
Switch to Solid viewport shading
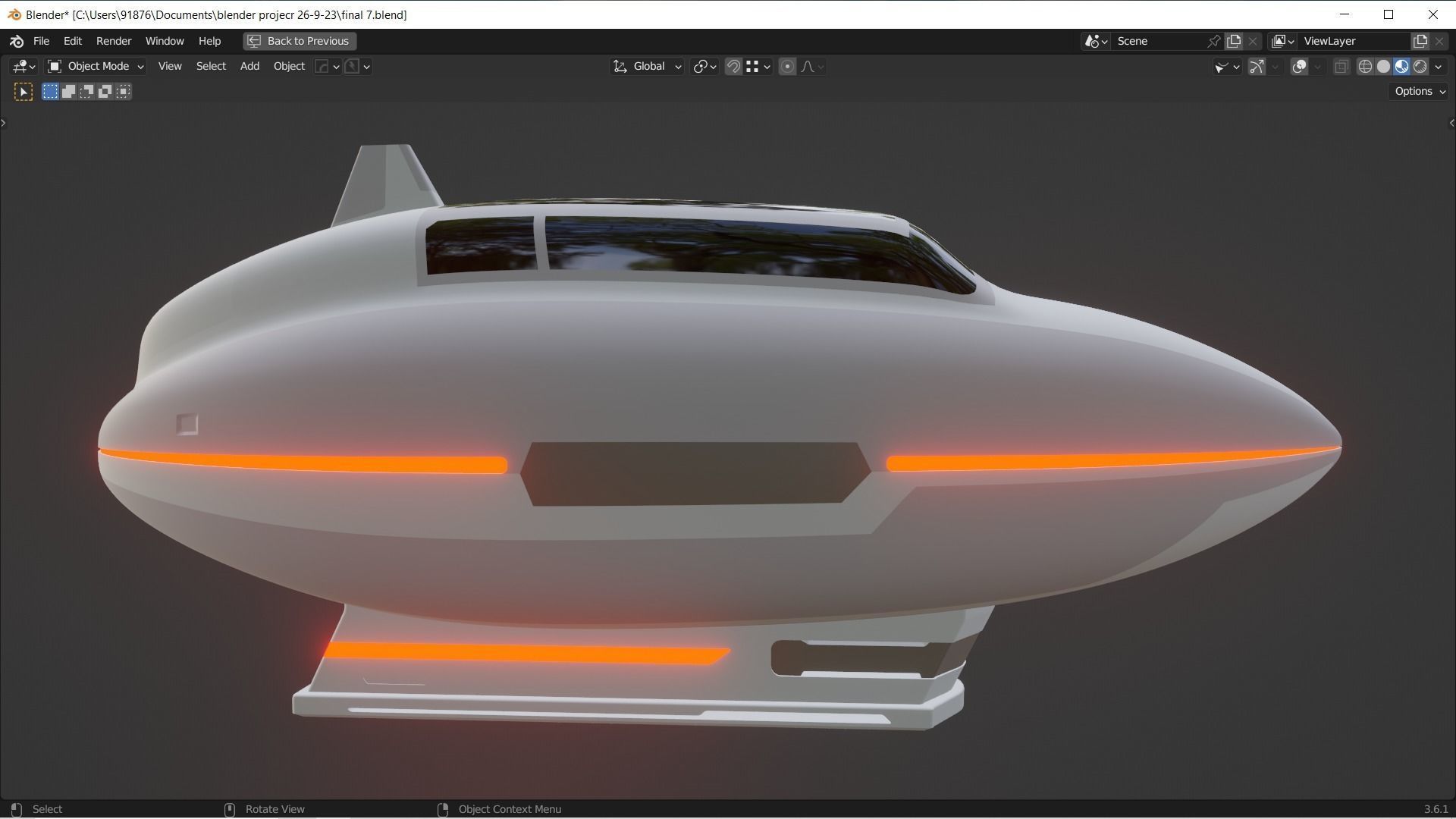click(x=1382, y=66)
